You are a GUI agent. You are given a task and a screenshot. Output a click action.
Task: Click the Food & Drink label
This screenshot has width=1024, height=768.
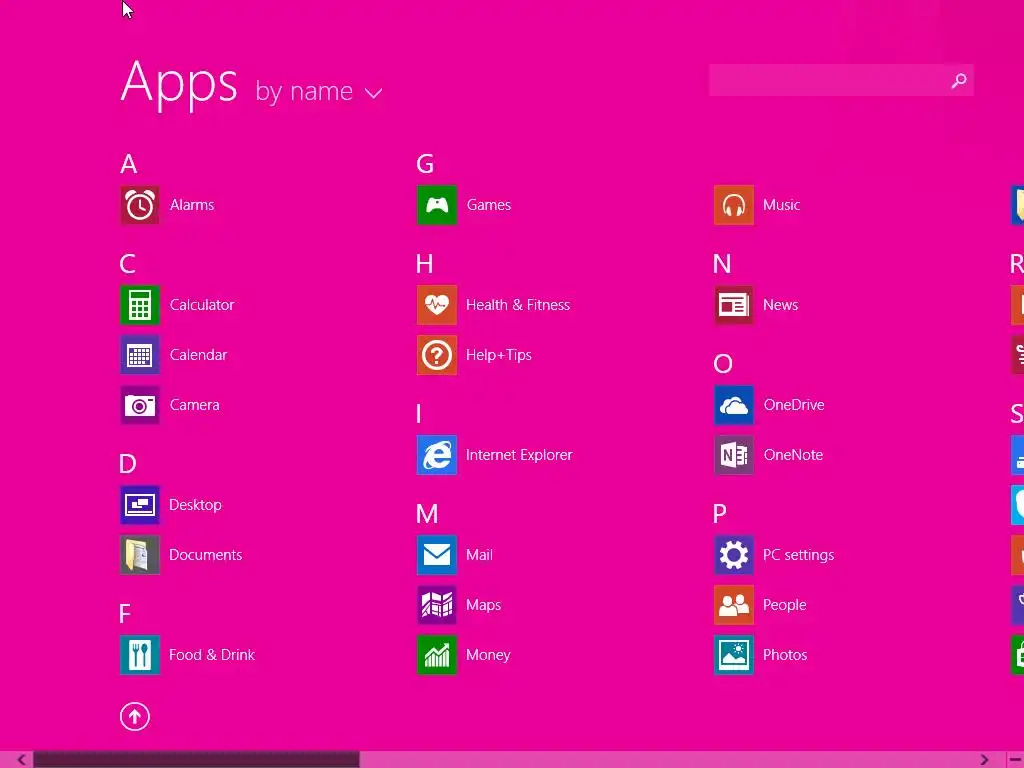(x=212, y=655)
